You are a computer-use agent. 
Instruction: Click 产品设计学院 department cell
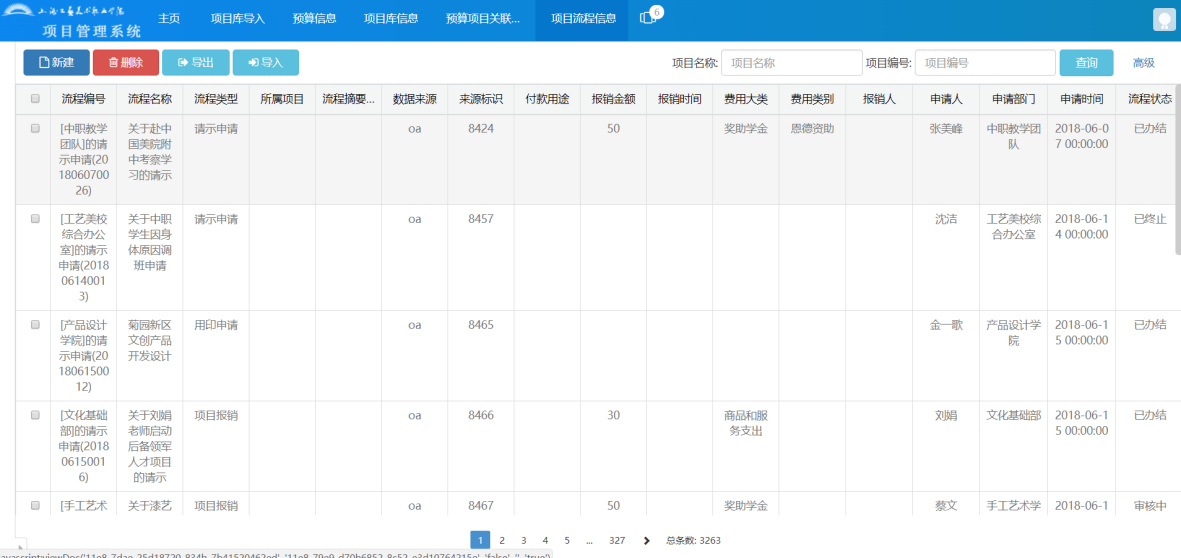[x=1014, y=332]
